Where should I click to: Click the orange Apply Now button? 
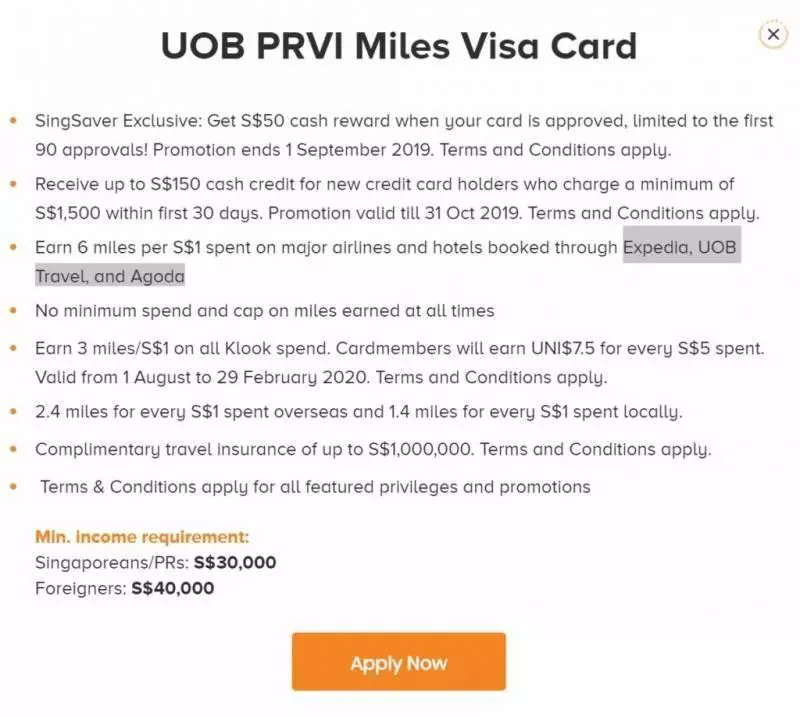click(398, 661)
